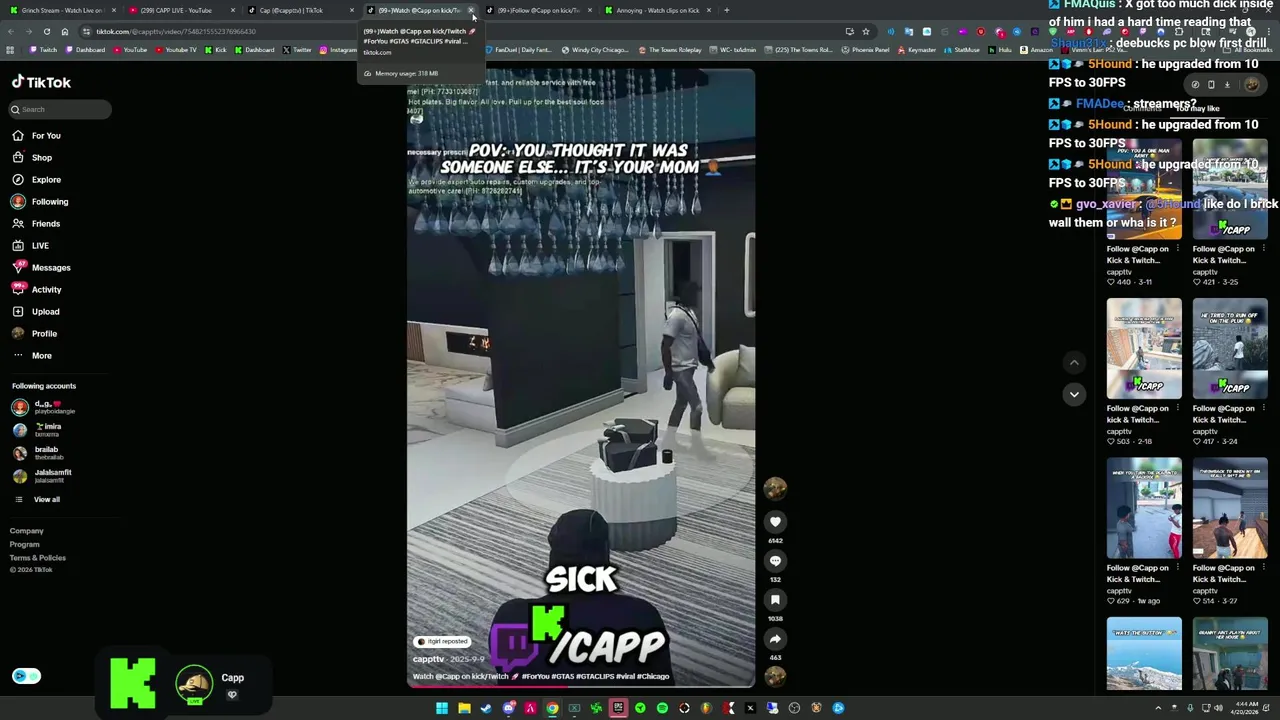Switch to Grinch Stream Kick tab
The image size is (1280, 720).
click(x=60, y=10)
